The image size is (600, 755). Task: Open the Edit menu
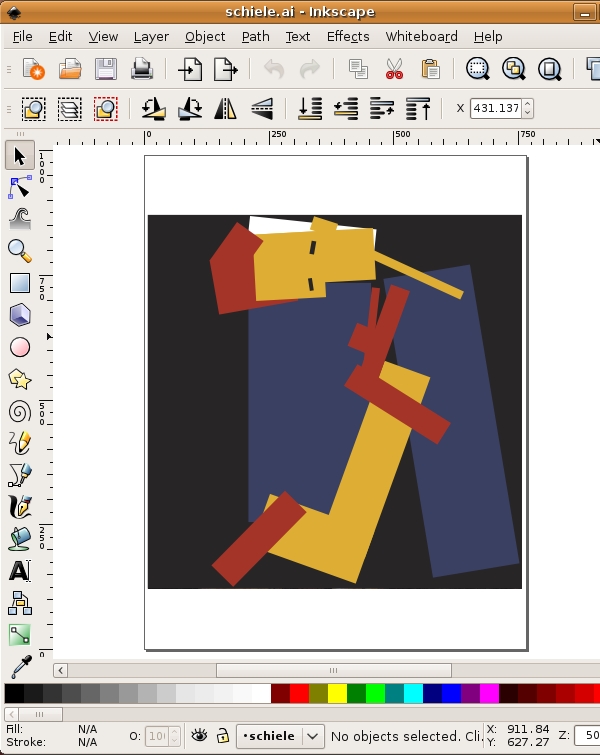tap(60, 37)
